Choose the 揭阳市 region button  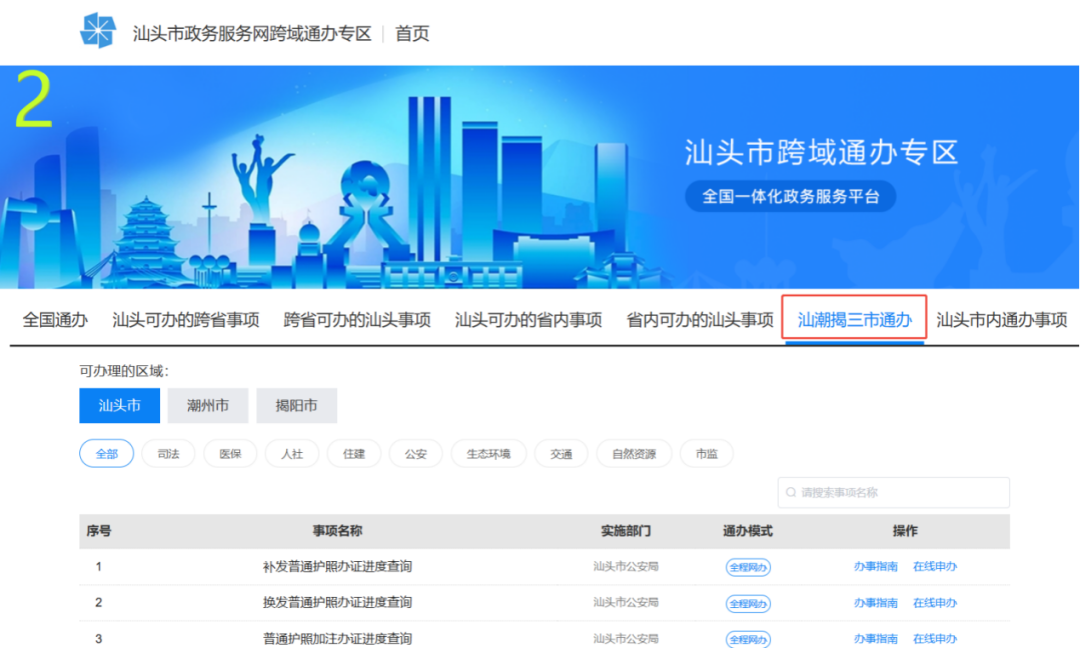tap(297, 406)
